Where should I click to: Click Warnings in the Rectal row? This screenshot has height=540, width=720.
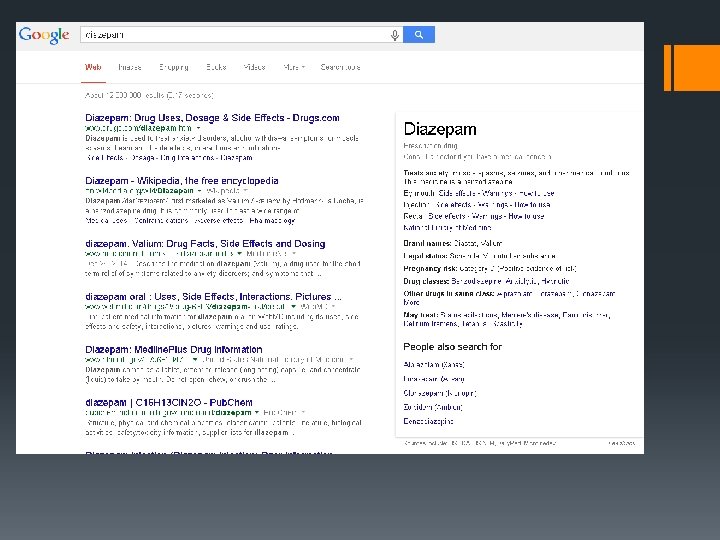487,216
